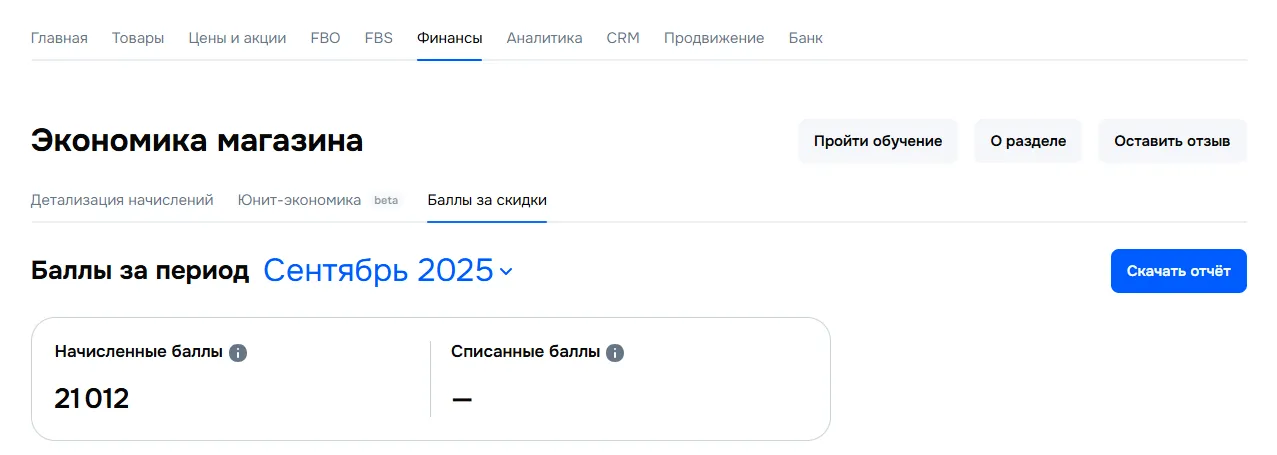Screen dimensions: 1277x455
Task: Open the Банк section
Action: point(806,38)
